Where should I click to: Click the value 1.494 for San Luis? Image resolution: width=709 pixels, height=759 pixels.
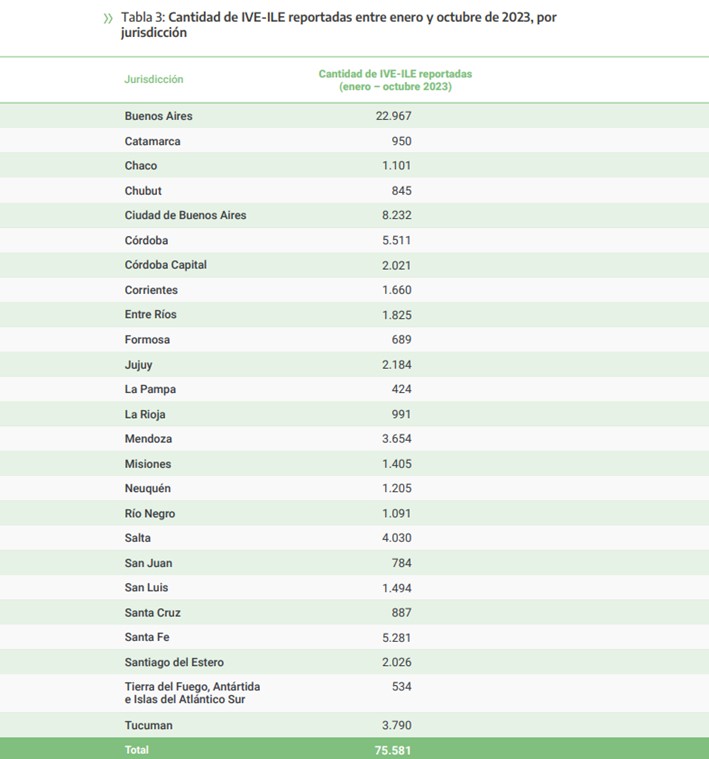pyautogui.click(x=396, y=589)
